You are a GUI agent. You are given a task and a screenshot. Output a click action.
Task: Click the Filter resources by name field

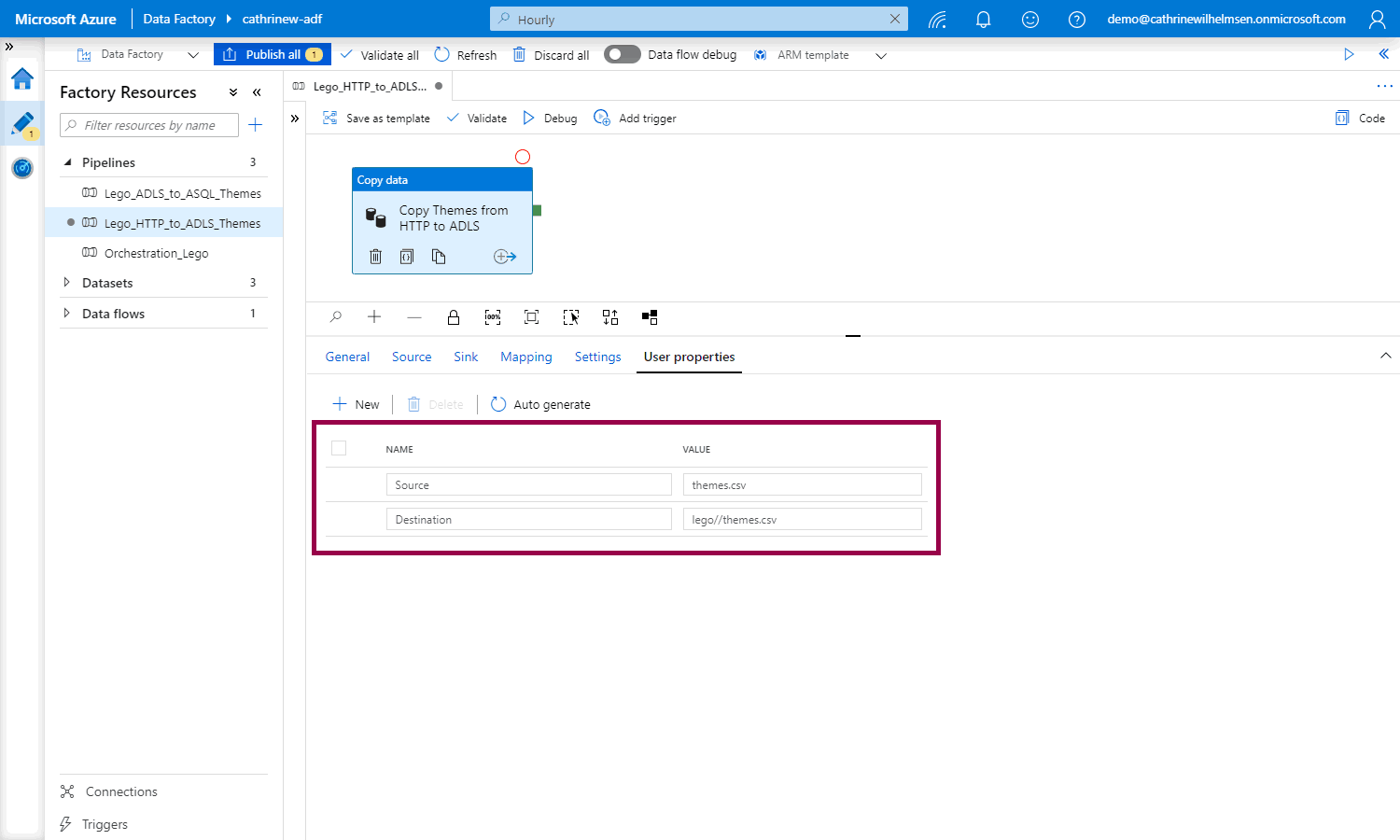coord(149,125)
